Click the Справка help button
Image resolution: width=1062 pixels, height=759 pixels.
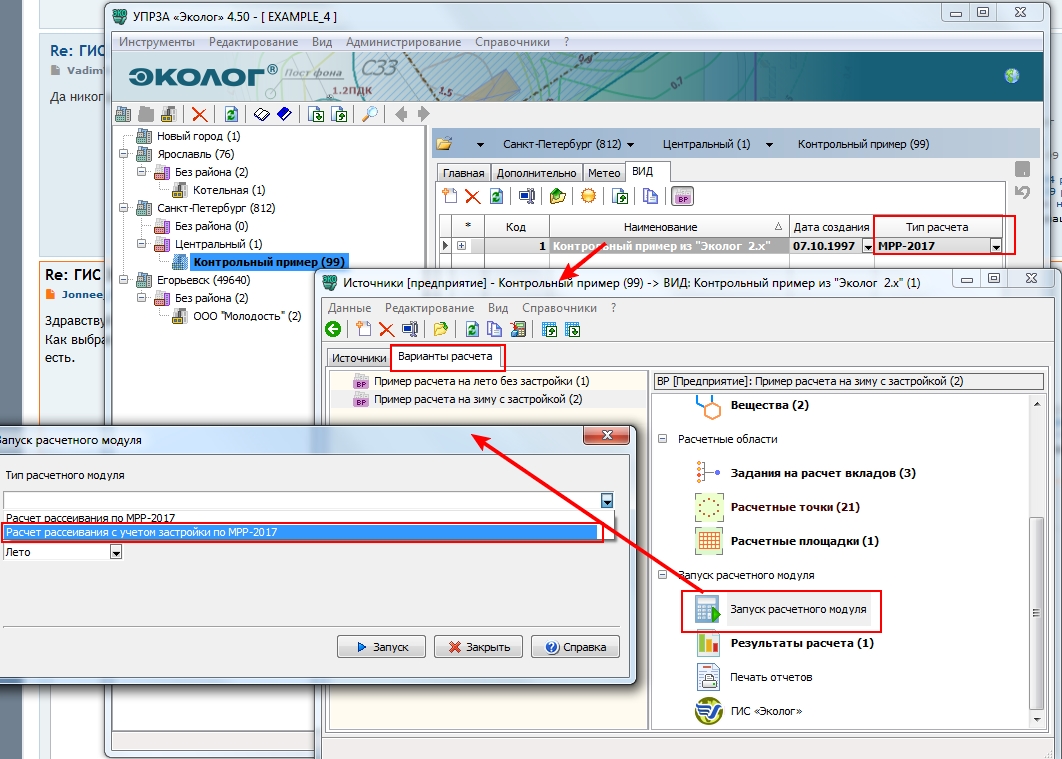[x=575, y=646]
